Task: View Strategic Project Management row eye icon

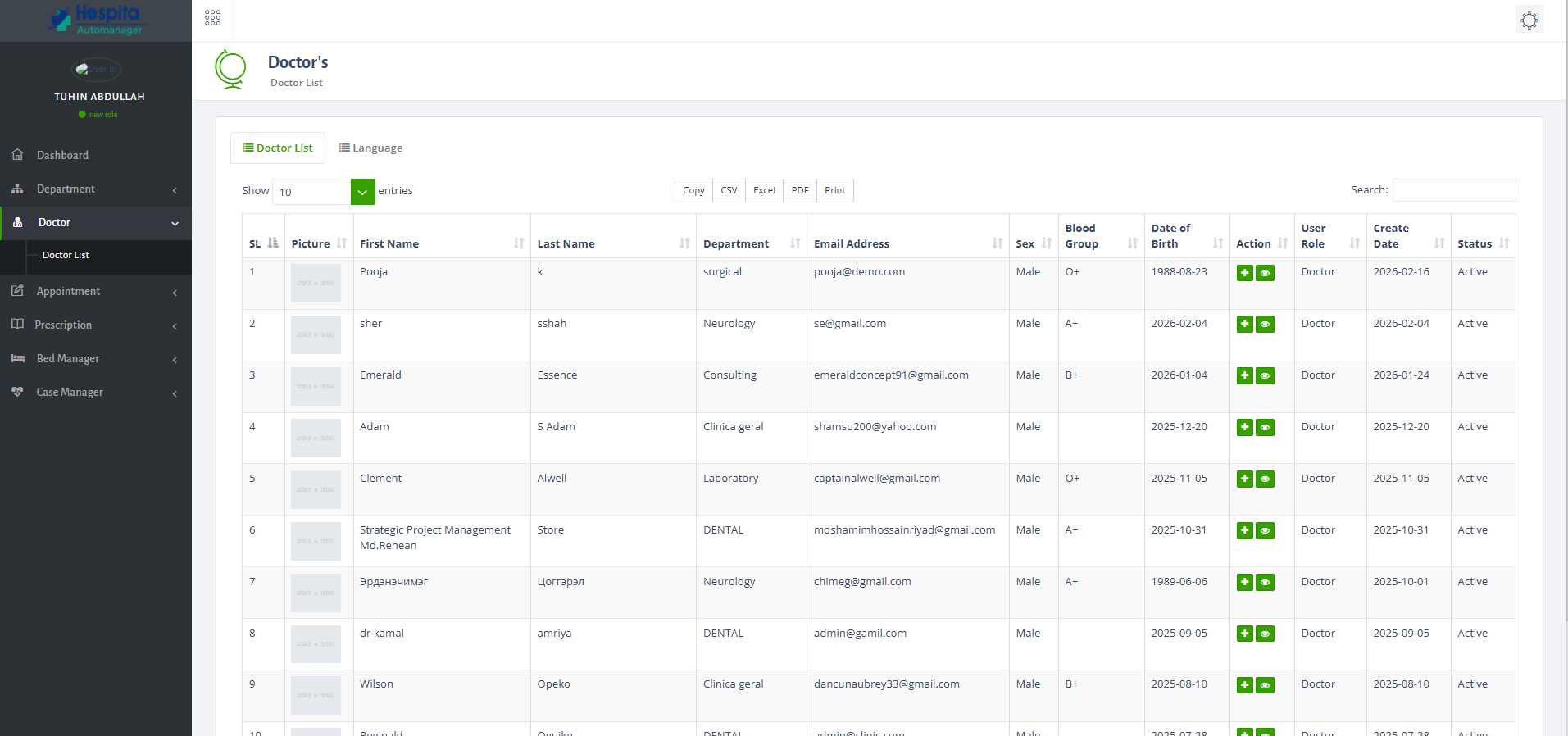Action: 1266,531
